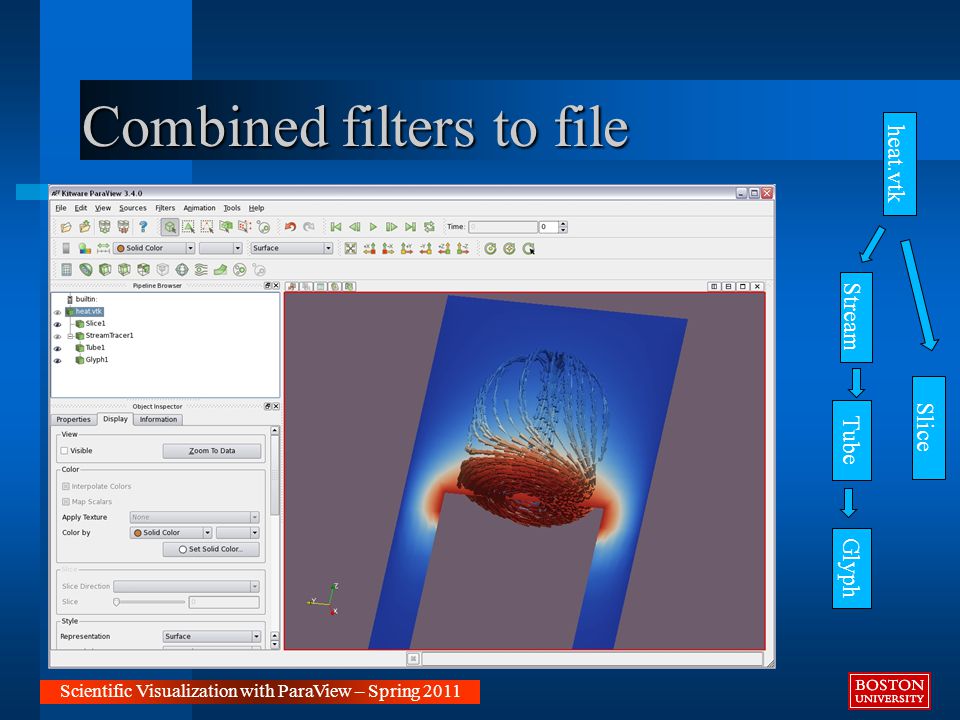Set view direction to +Z
The image size is (960, 720).
coord(444,249)
